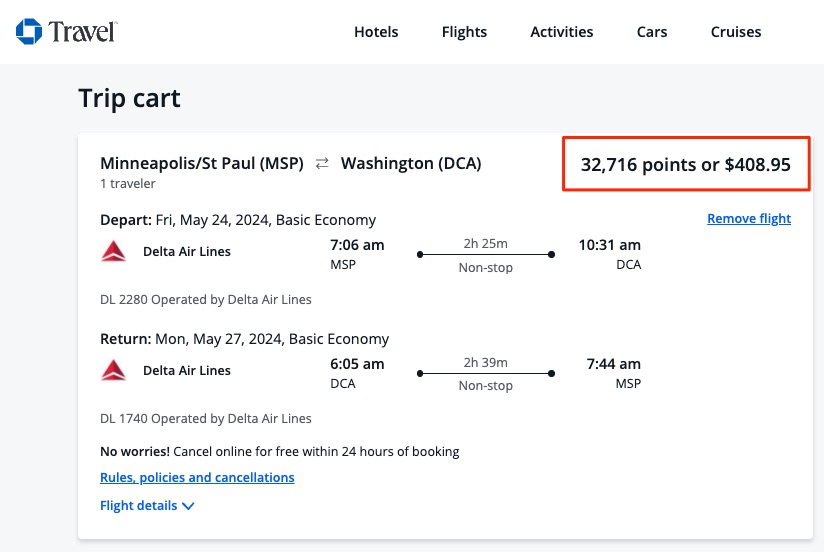Click the Return Mon, May 27, 2024 line

(x=244, y=339)
